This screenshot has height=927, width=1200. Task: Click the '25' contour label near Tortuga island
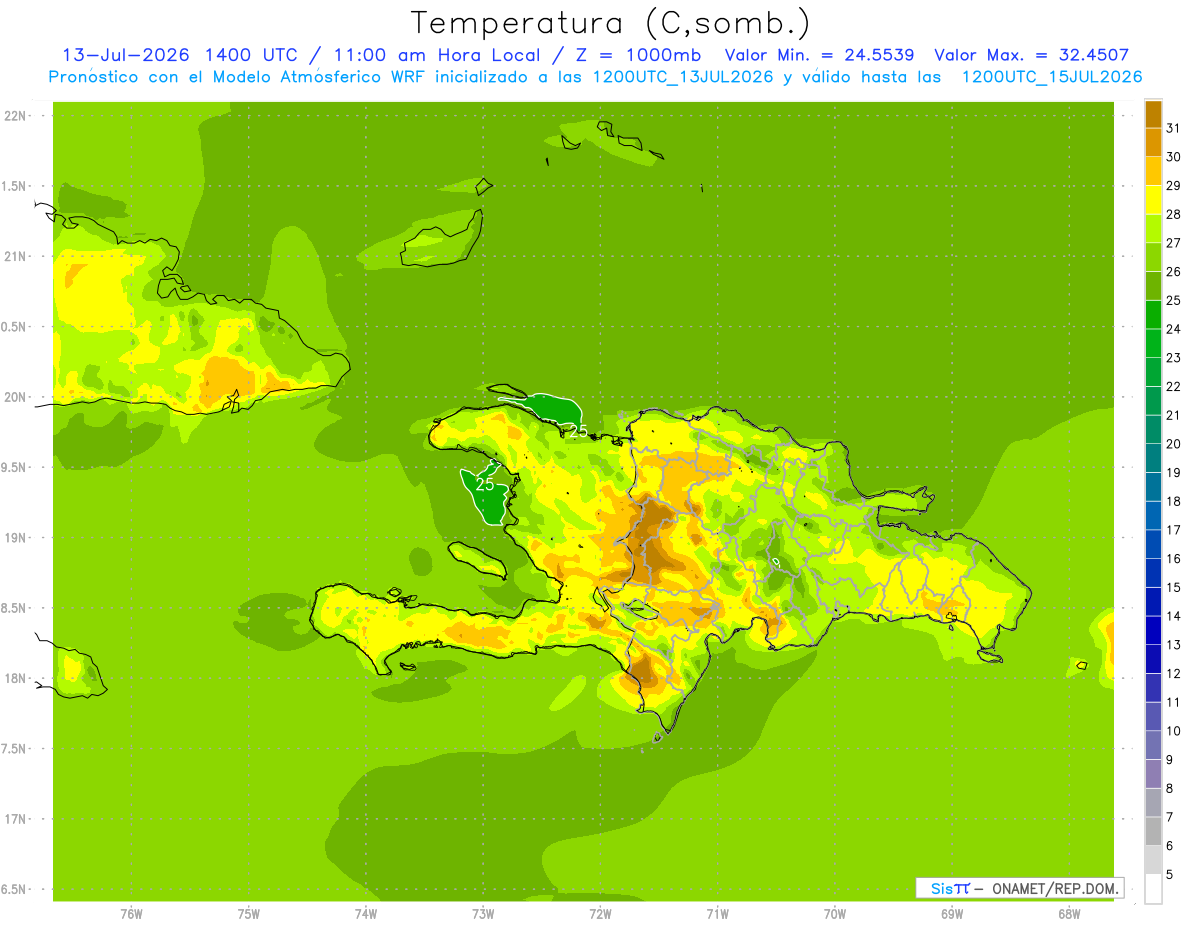(x=578, y=431)
